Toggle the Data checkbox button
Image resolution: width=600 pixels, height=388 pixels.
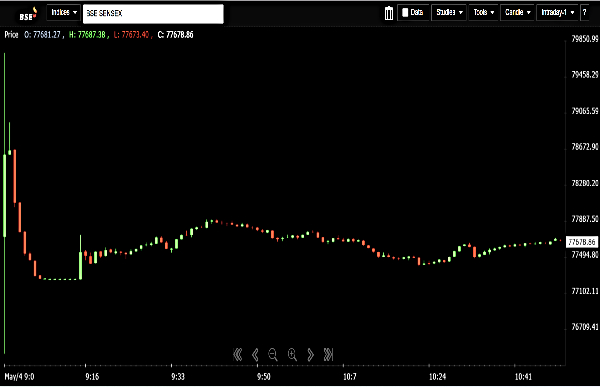(x=413, y=13)
